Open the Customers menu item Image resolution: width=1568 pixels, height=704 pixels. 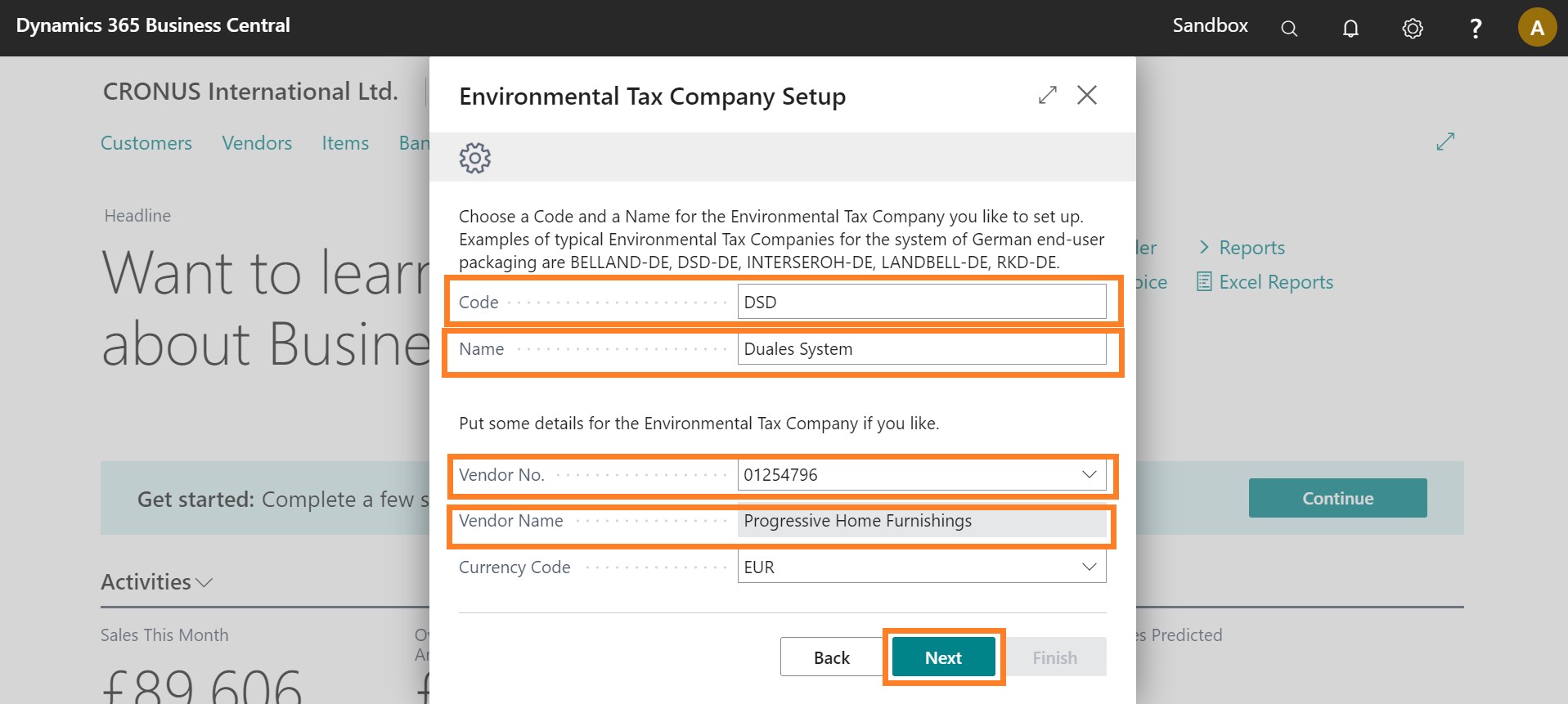click(x=146, y=143)
